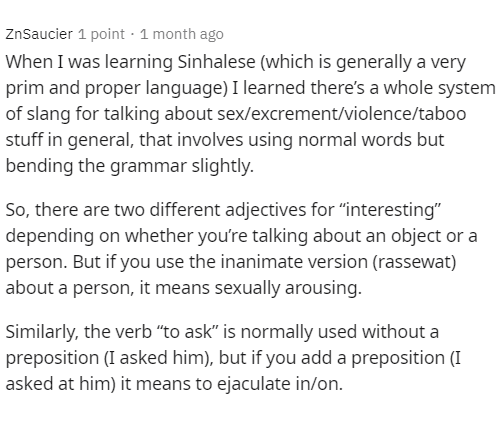Screen dimensions: 497x422
Task: Click the quoted word "interesting"
Action: pos(391,210)
